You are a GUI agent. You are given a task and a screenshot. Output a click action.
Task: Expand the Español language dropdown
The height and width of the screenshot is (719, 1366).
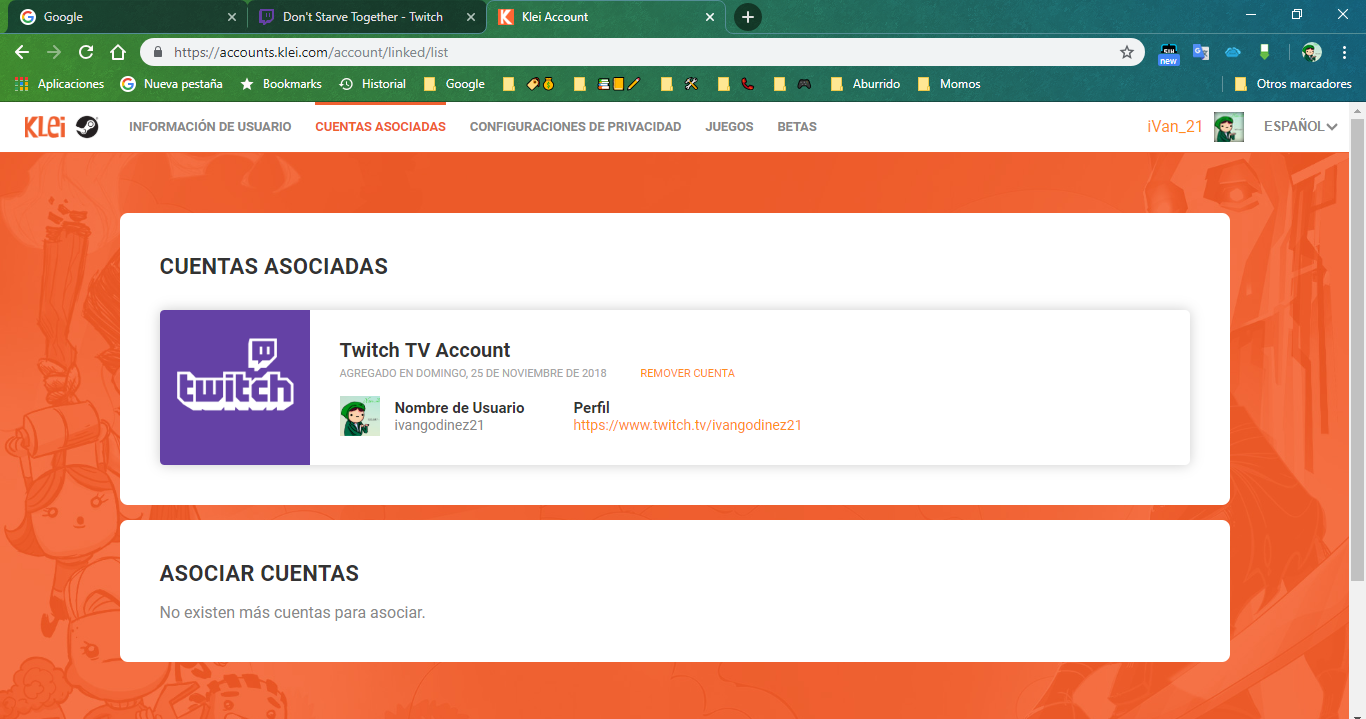(x=1301, y=127)
